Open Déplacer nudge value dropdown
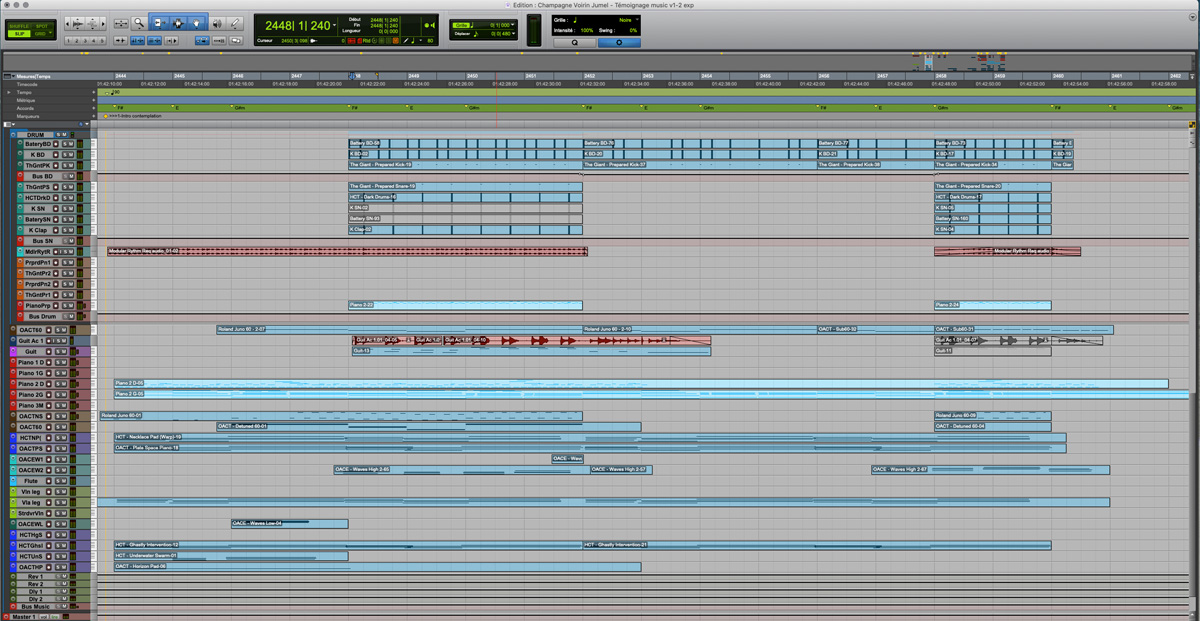1200x621 pixels. coord(513,34)
